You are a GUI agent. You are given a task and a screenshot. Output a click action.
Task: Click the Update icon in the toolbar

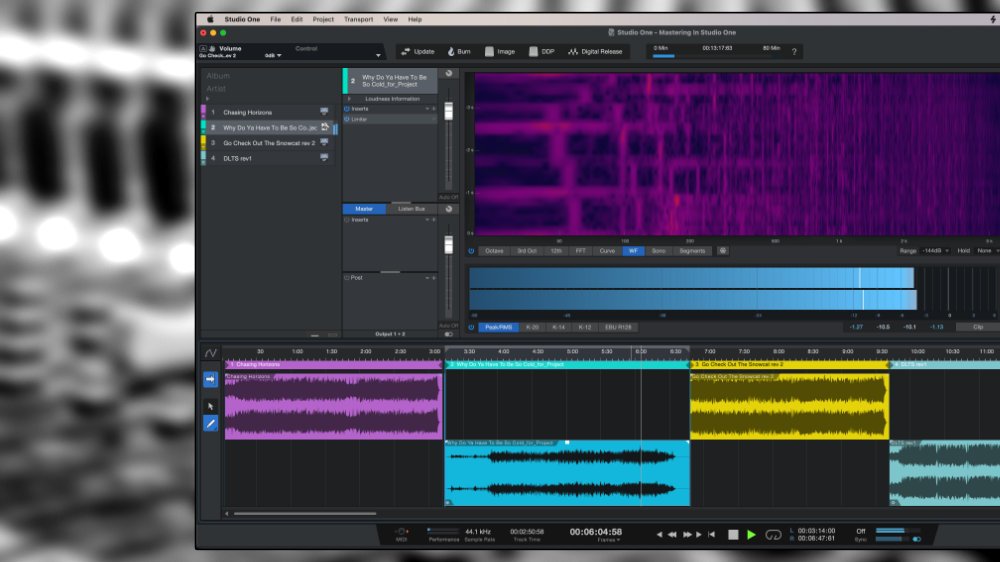(406, 52)
